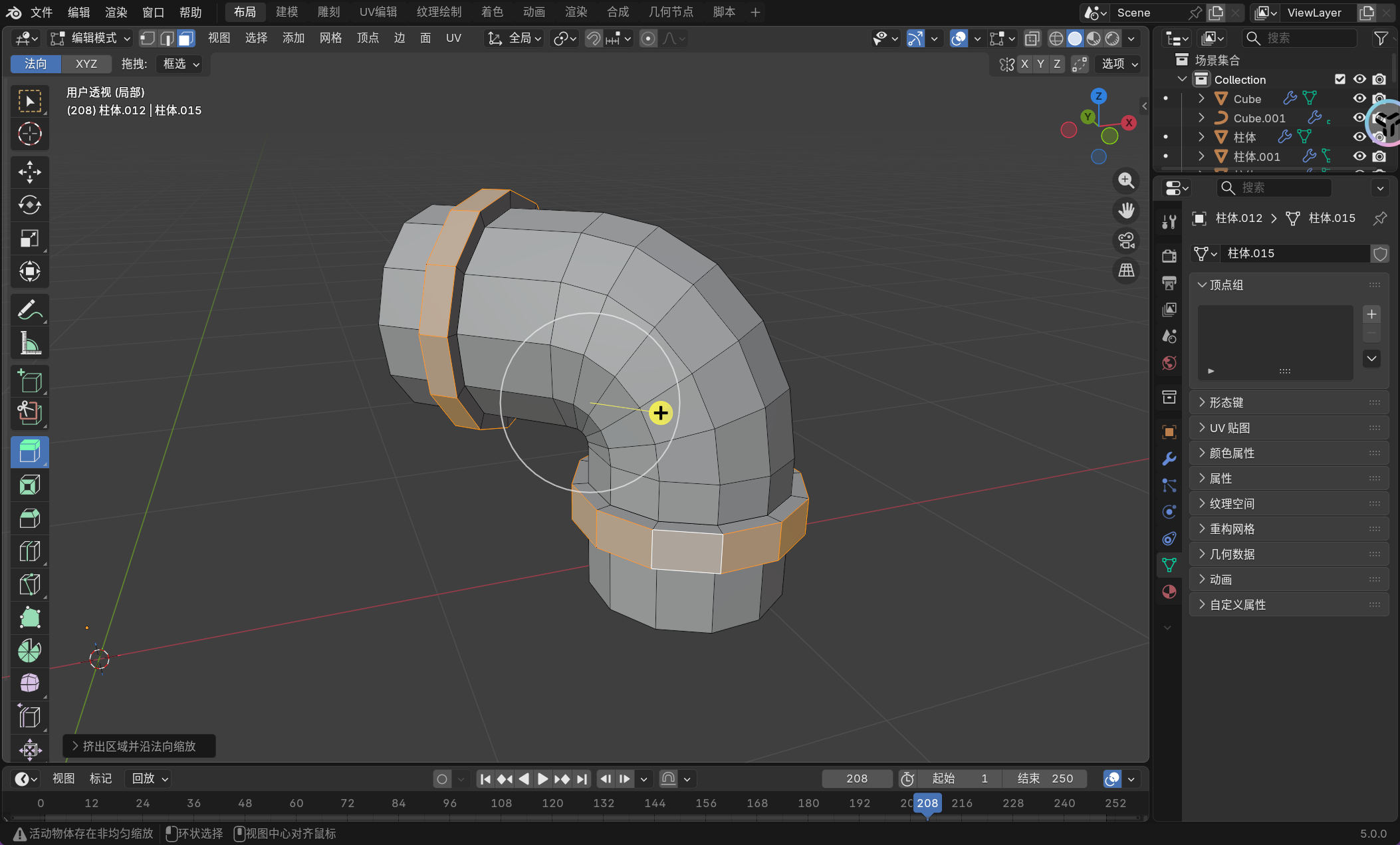Activate the Measure tool
This screenshot has width=1400, height=845.
click(x=29, y=344)
